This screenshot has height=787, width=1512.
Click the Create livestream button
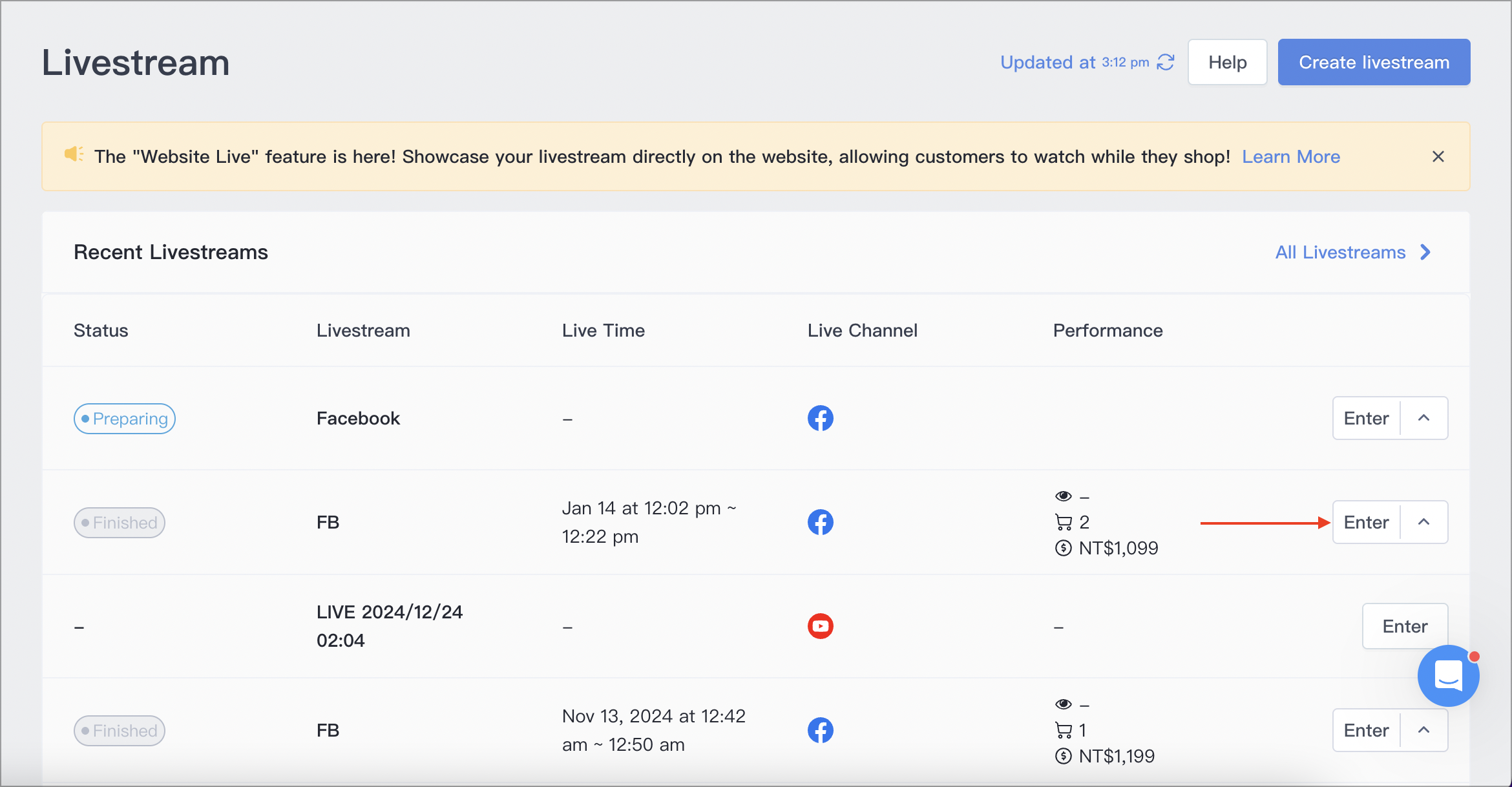[x=1374, y=62]
